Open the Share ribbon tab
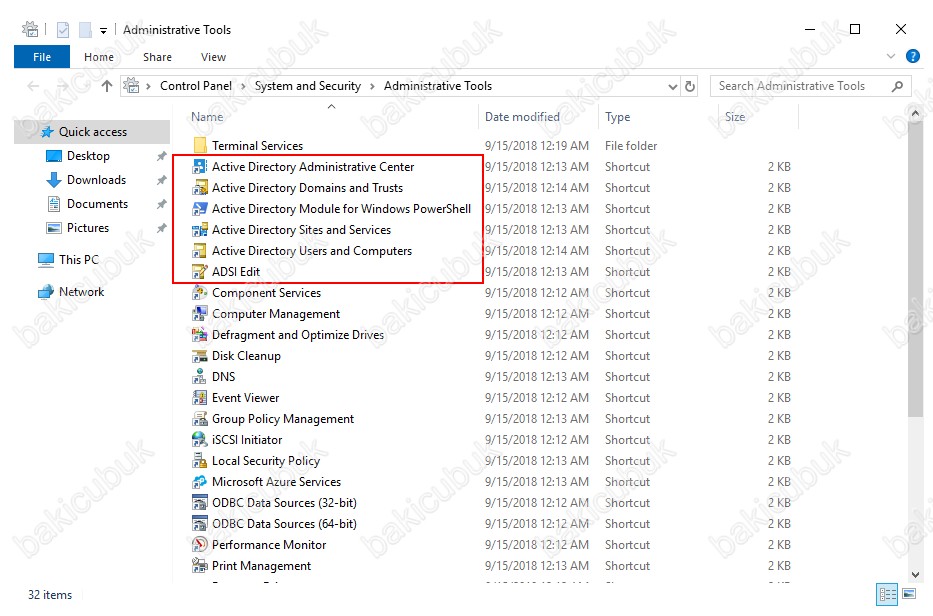The height and width of the screenshot is (616, 933). click(157, 57)
